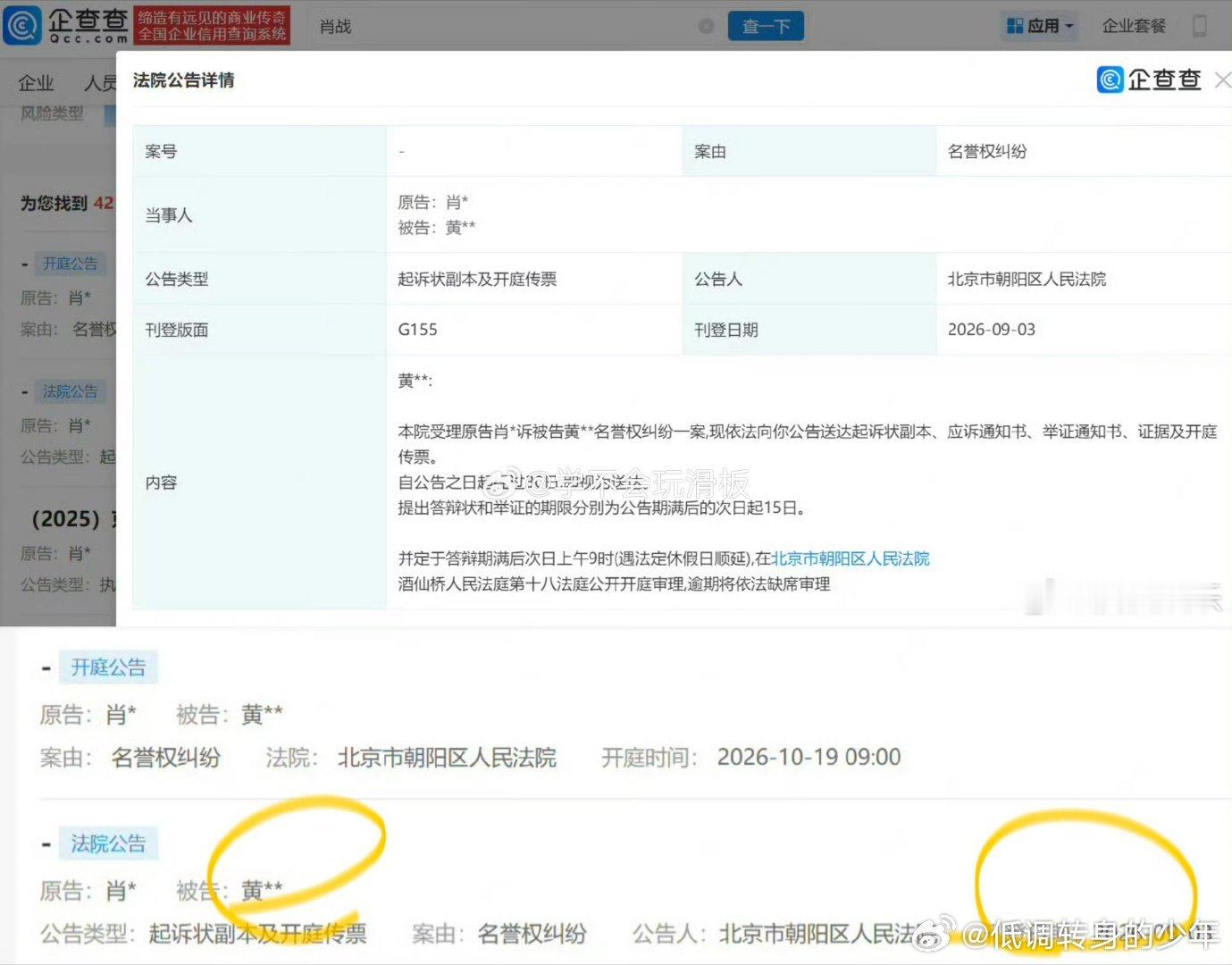This screenshot has height=965, width=1232.
Task: Click the lower 开庭公告 label tag
Action: point(108,667)
